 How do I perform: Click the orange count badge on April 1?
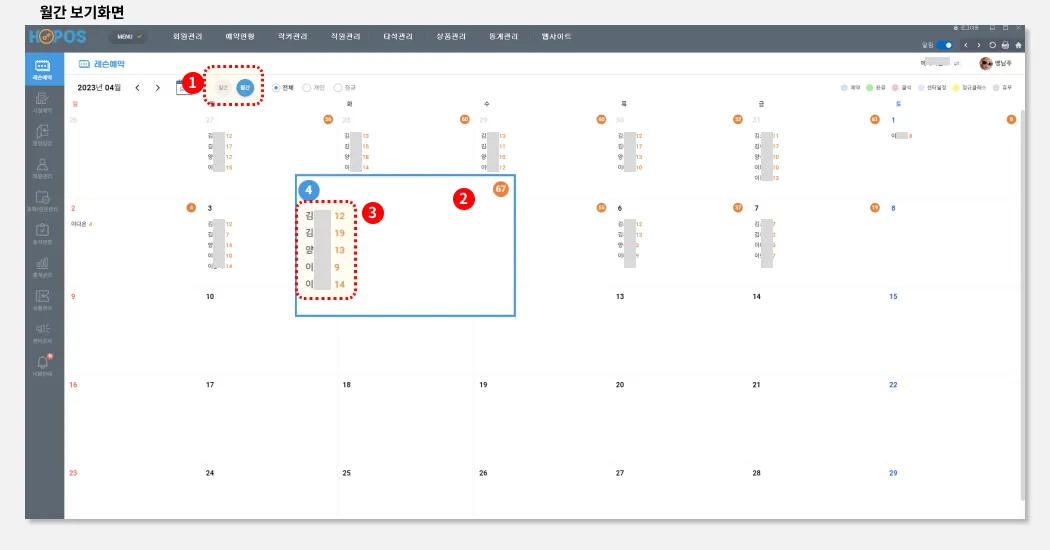[x=1011, y=119]
